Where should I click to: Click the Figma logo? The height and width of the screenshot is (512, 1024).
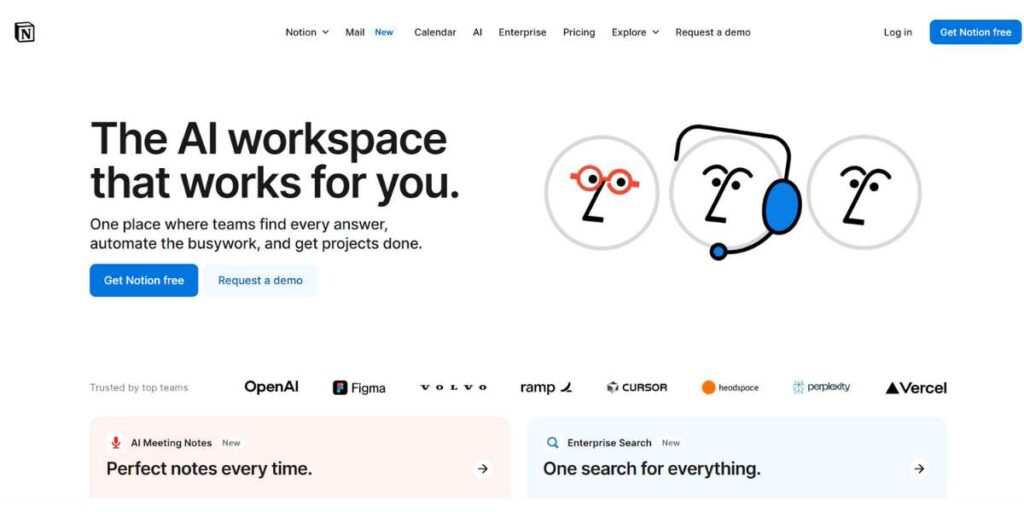(359, 388)
